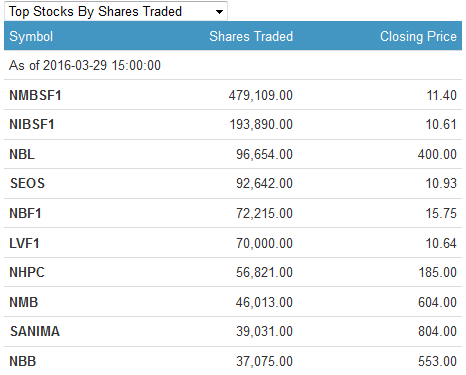Click the As of 2016-03-29 timestamp row

pos(233,65)
